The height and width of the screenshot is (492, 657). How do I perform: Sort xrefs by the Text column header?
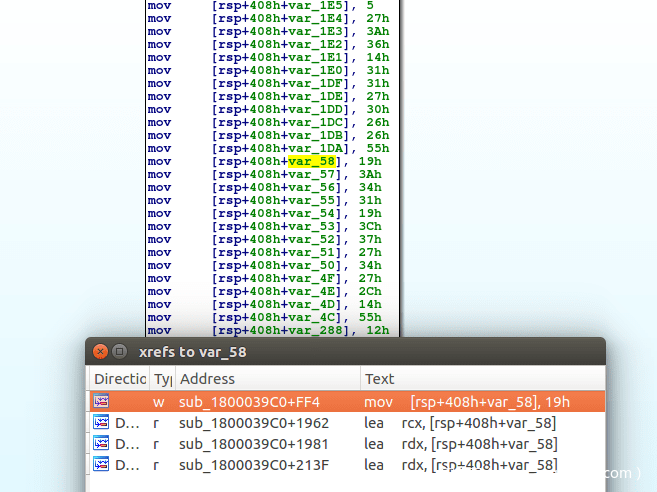[x=380, y=379]
